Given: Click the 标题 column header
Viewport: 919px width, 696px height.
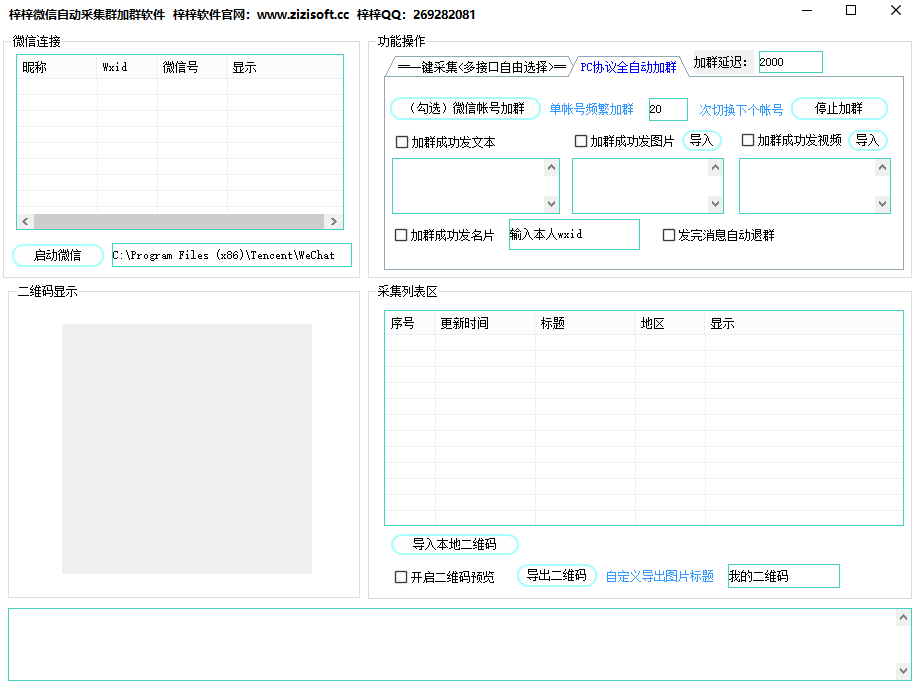Looking at the screenshot, I should pos(586,323).
